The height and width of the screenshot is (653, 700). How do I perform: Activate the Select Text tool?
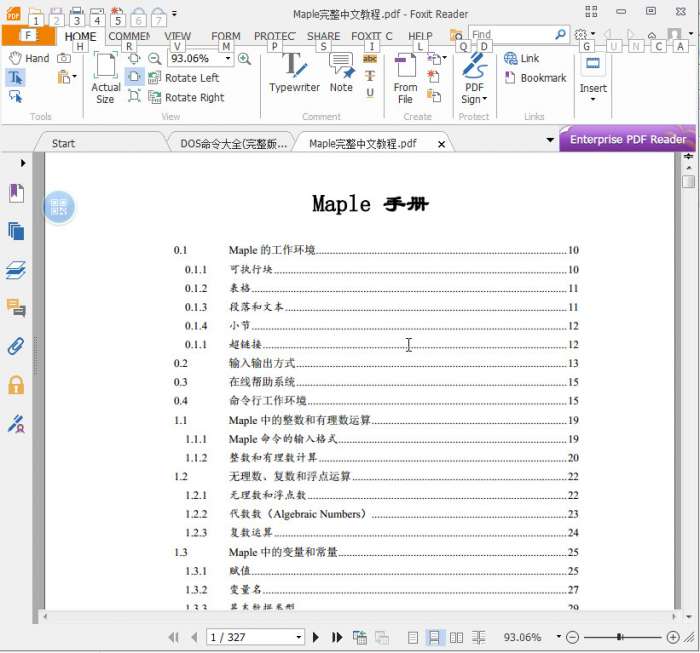point(16,78)
